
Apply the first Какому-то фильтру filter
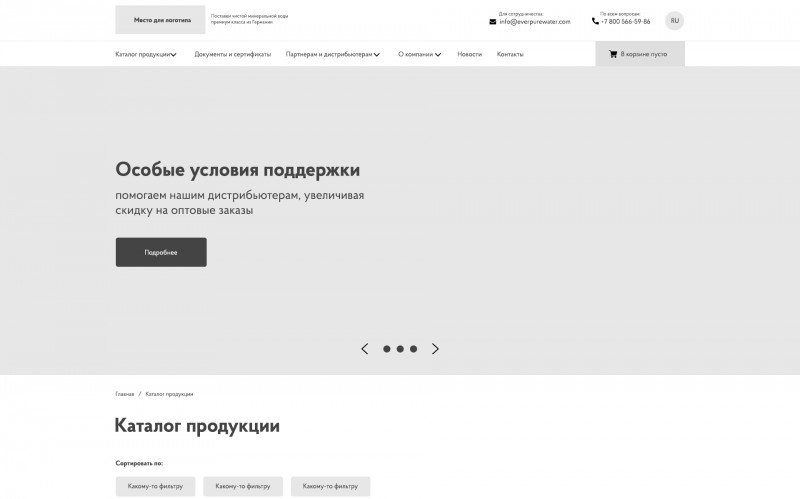coord(155,486)
